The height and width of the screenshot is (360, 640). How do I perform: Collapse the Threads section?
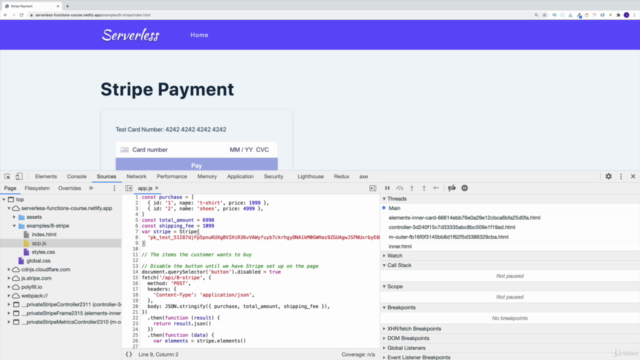pyautogui.click(x=384, y=199)
